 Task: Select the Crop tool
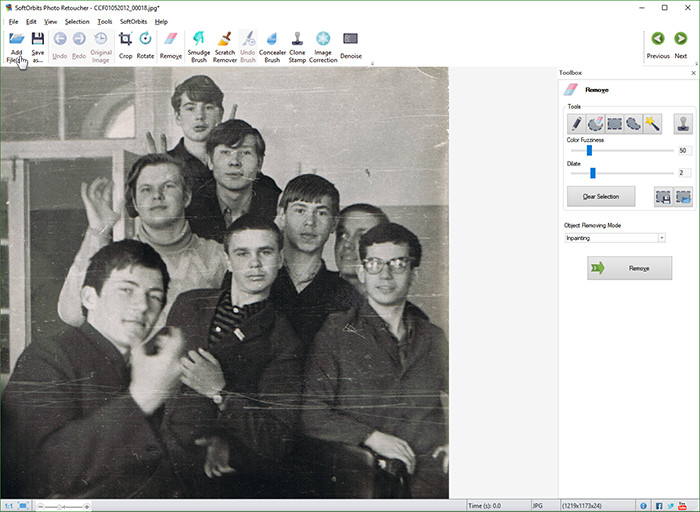125,39
